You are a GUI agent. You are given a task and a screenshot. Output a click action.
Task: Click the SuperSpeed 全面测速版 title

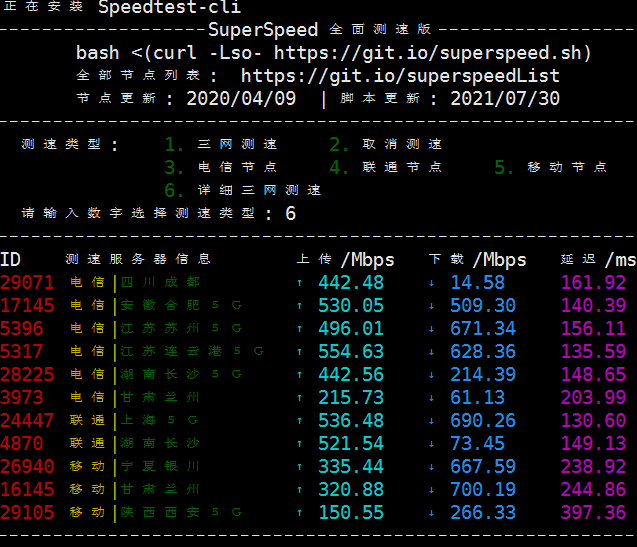click(x=320, y=30)
